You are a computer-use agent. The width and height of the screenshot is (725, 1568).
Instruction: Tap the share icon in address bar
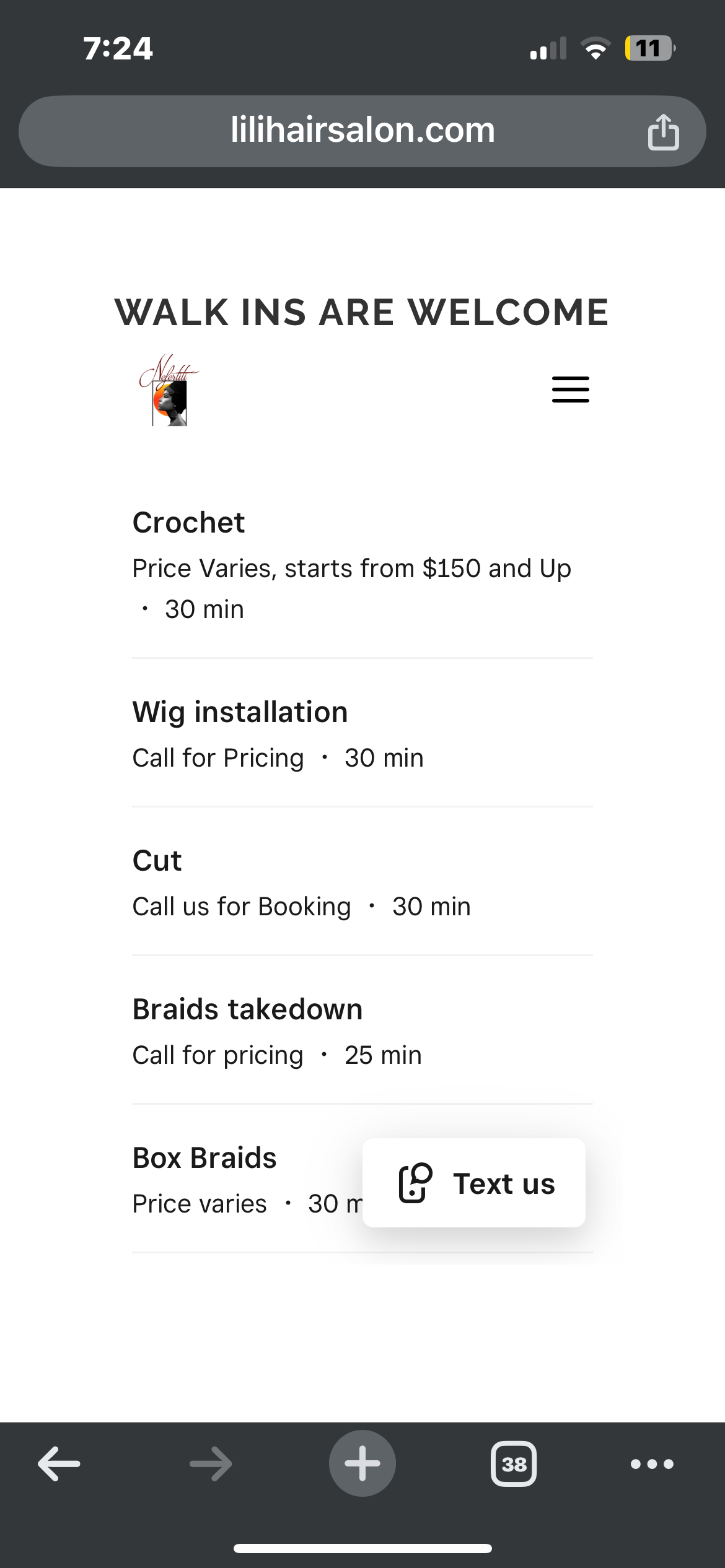pos(663,132)
